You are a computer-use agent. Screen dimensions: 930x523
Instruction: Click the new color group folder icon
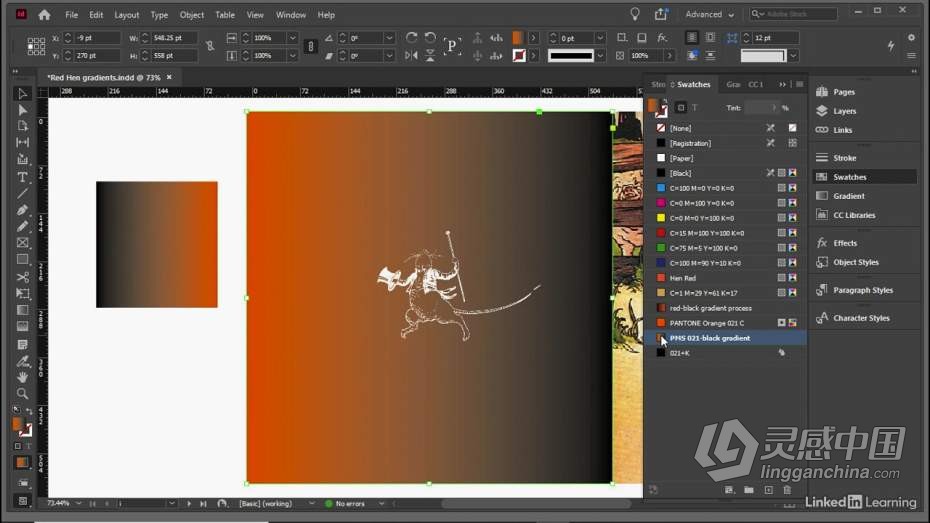pyautogui.click(x=749, y=490)
